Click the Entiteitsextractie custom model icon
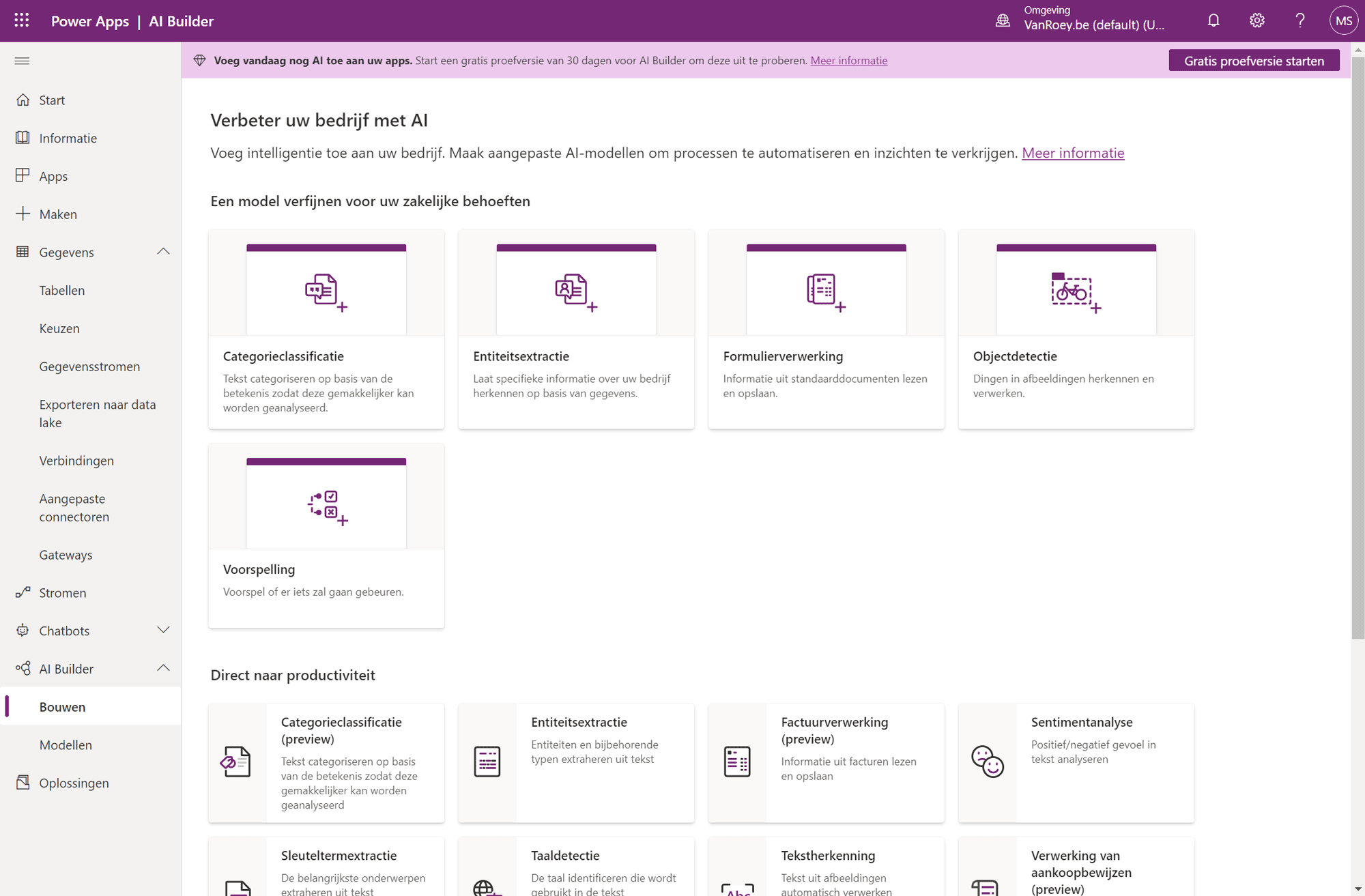Image resolution: width=1365 pixels, height=896 pixels. pos(576,293)
